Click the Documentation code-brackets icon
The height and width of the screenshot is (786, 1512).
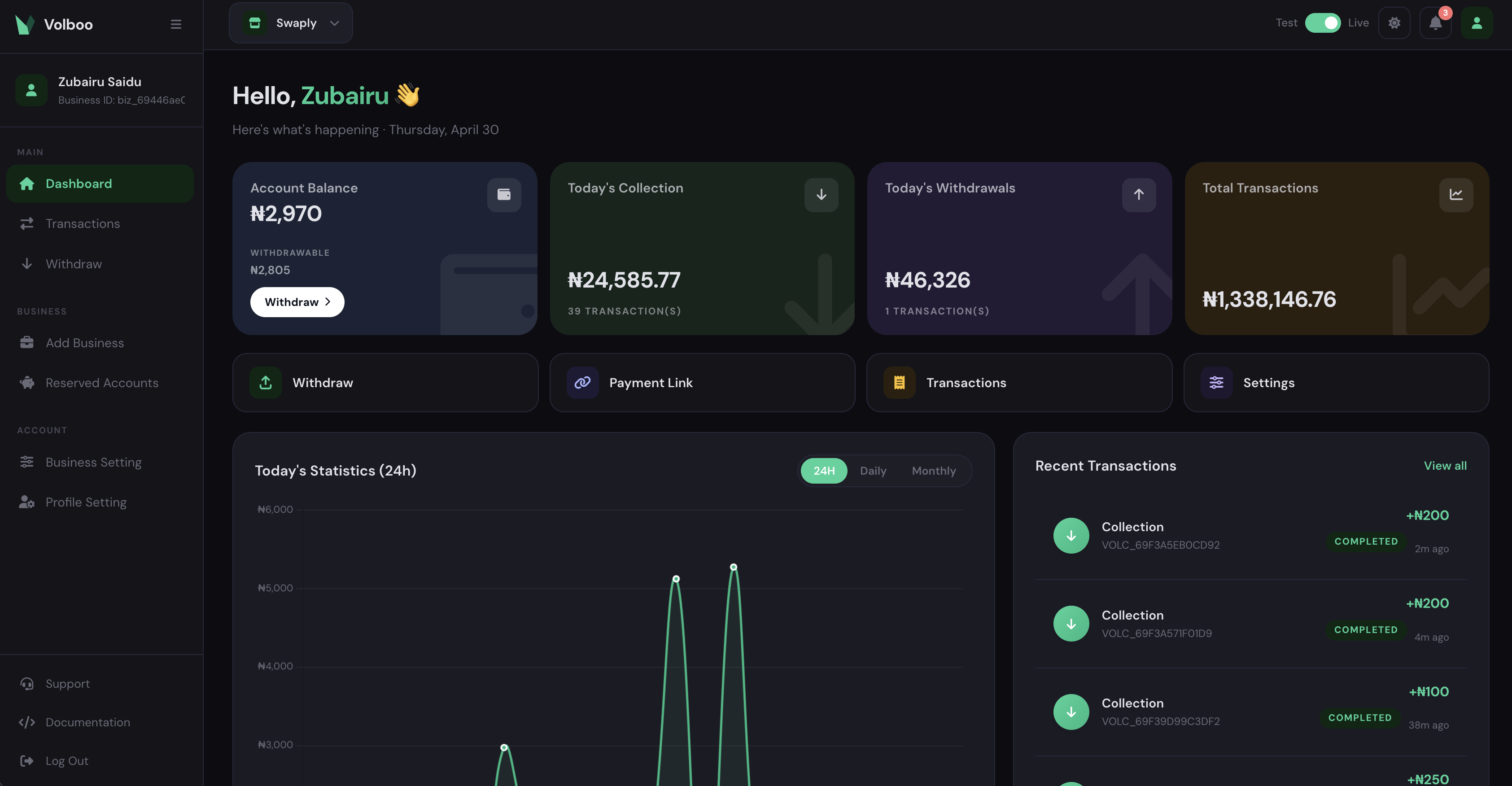[x=26, y=723]
